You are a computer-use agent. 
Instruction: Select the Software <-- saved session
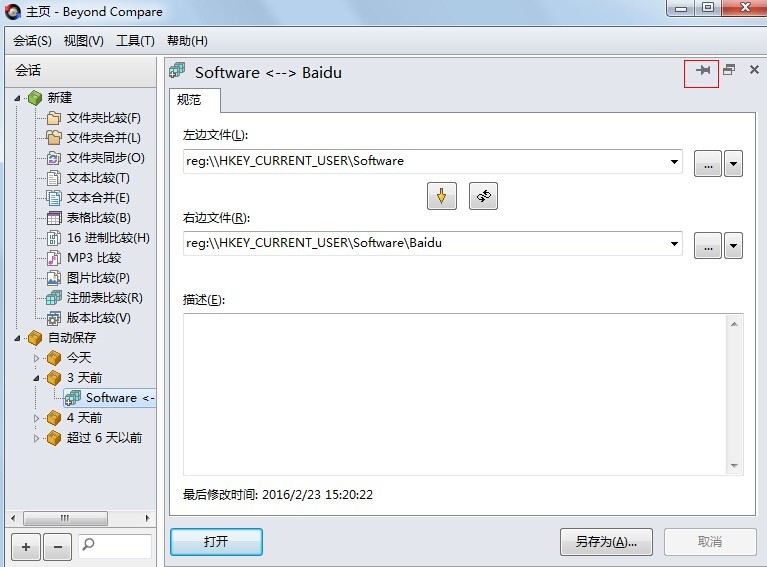110,398
